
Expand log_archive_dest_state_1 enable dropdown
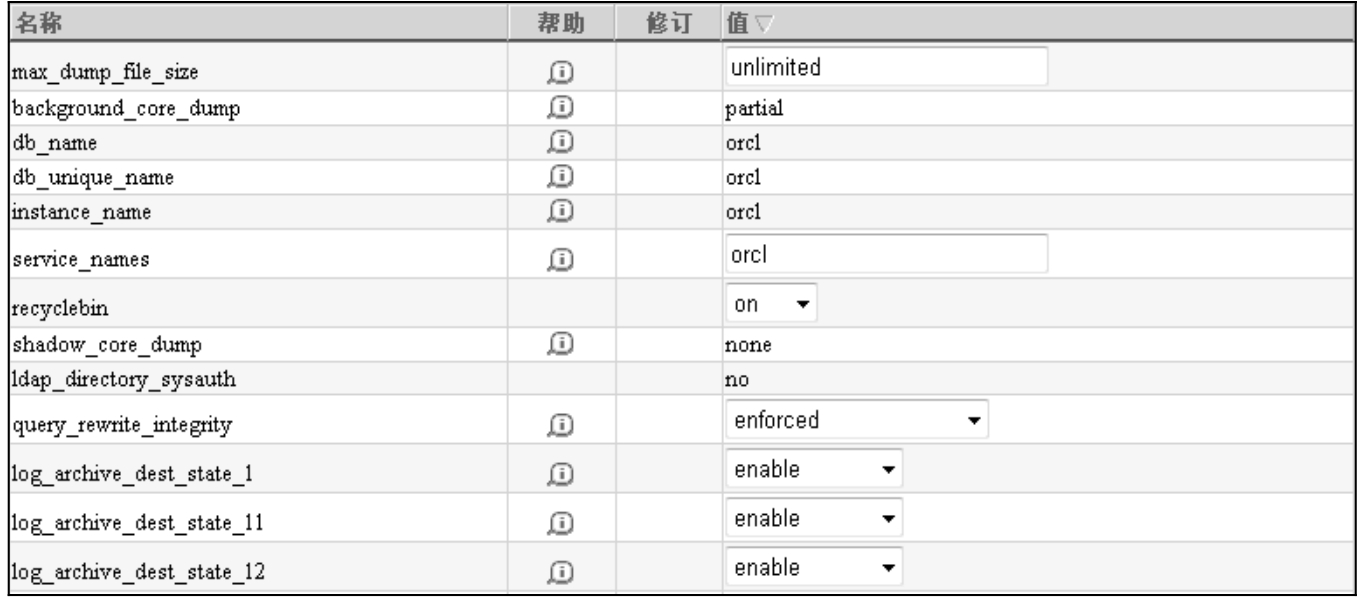[x=814, y=469]
